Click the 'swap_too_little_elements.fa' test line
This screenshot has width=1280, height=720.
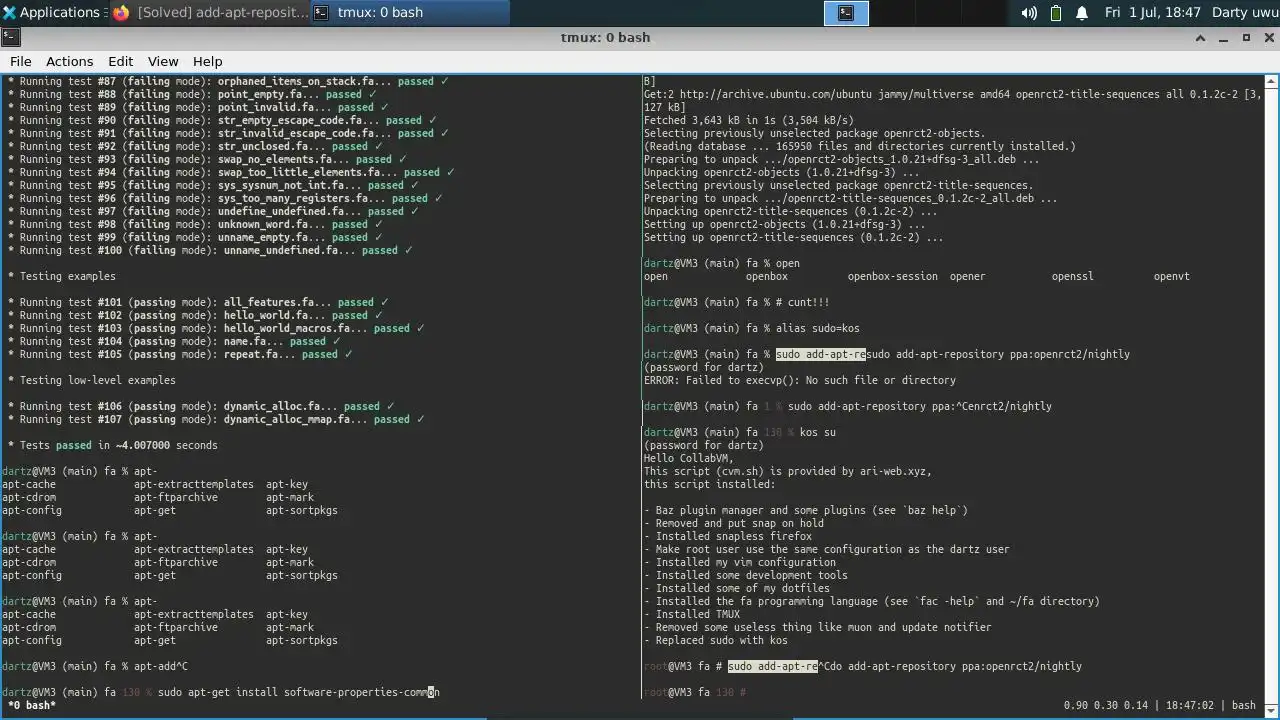(231, 172)
